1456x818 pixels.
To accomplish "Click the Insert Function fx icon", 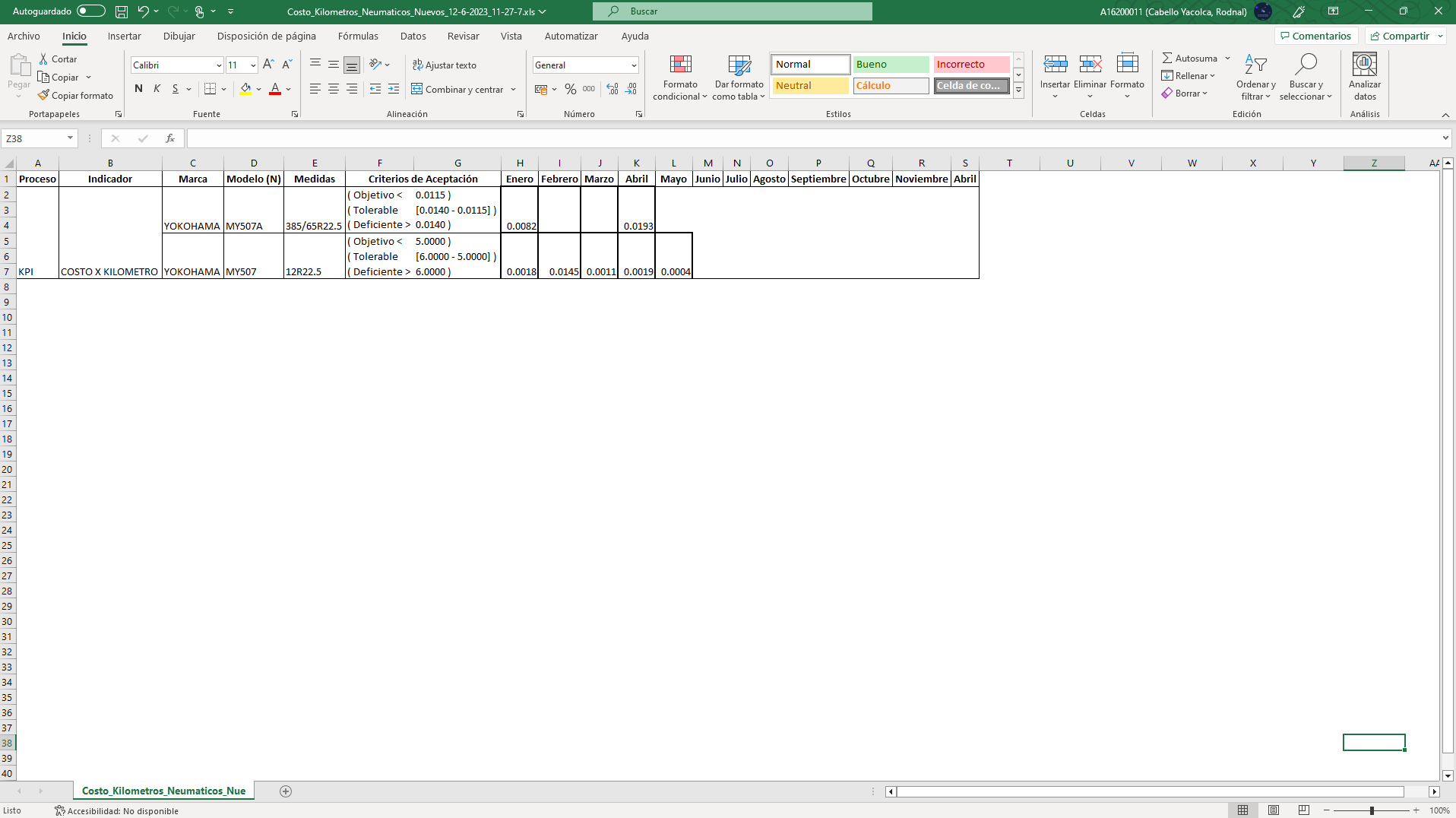I will pyautogui.click(x=170, y=138).
